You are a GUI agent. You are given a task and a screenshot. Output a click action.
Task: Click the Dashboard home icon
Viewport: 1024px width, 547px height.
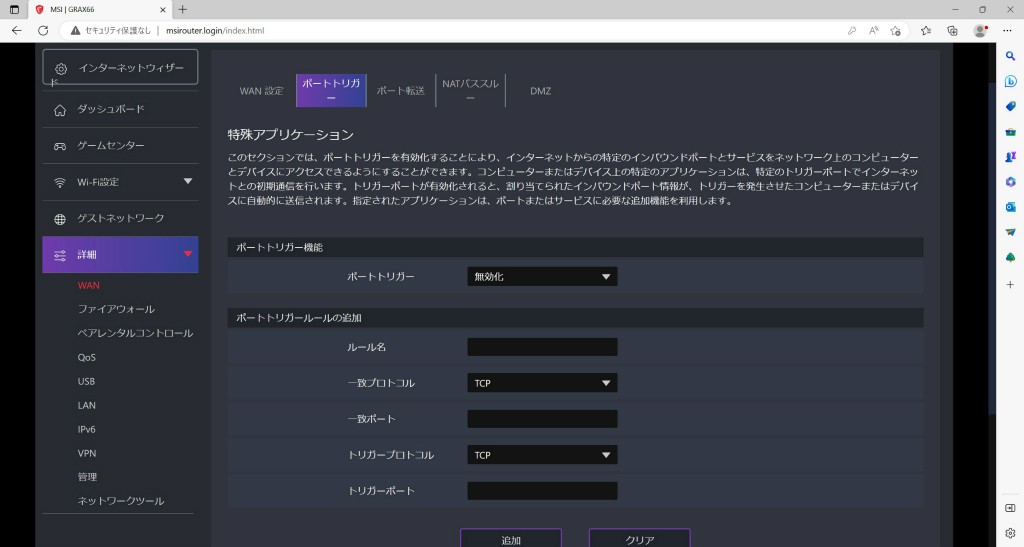[x=60, y=110]
